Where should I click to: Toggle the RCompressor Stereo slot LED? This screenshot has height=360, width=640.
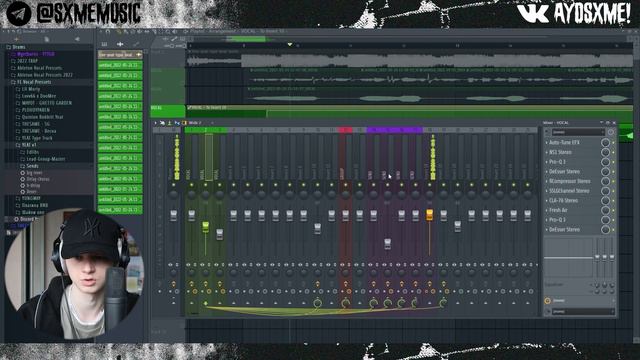[x=613, y=181]
